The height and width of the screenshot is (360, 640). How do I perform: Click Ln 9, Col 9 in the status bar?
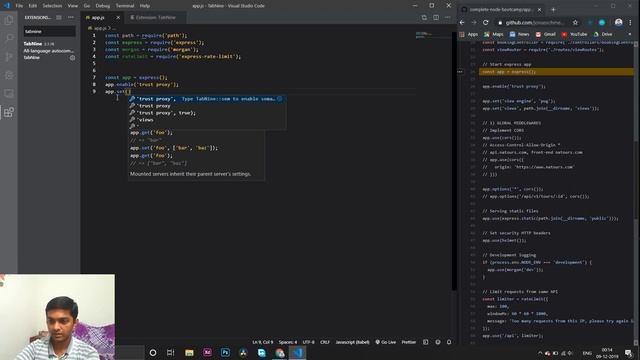point(263,342)
